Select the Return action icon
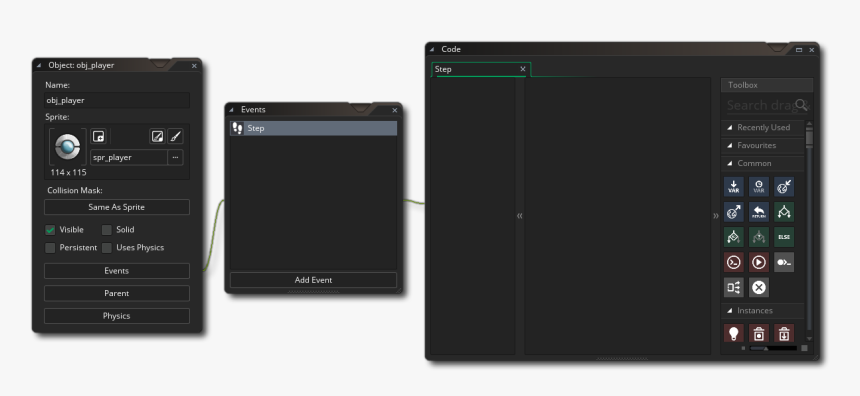860x396 pixels. (x=759, y=212)
